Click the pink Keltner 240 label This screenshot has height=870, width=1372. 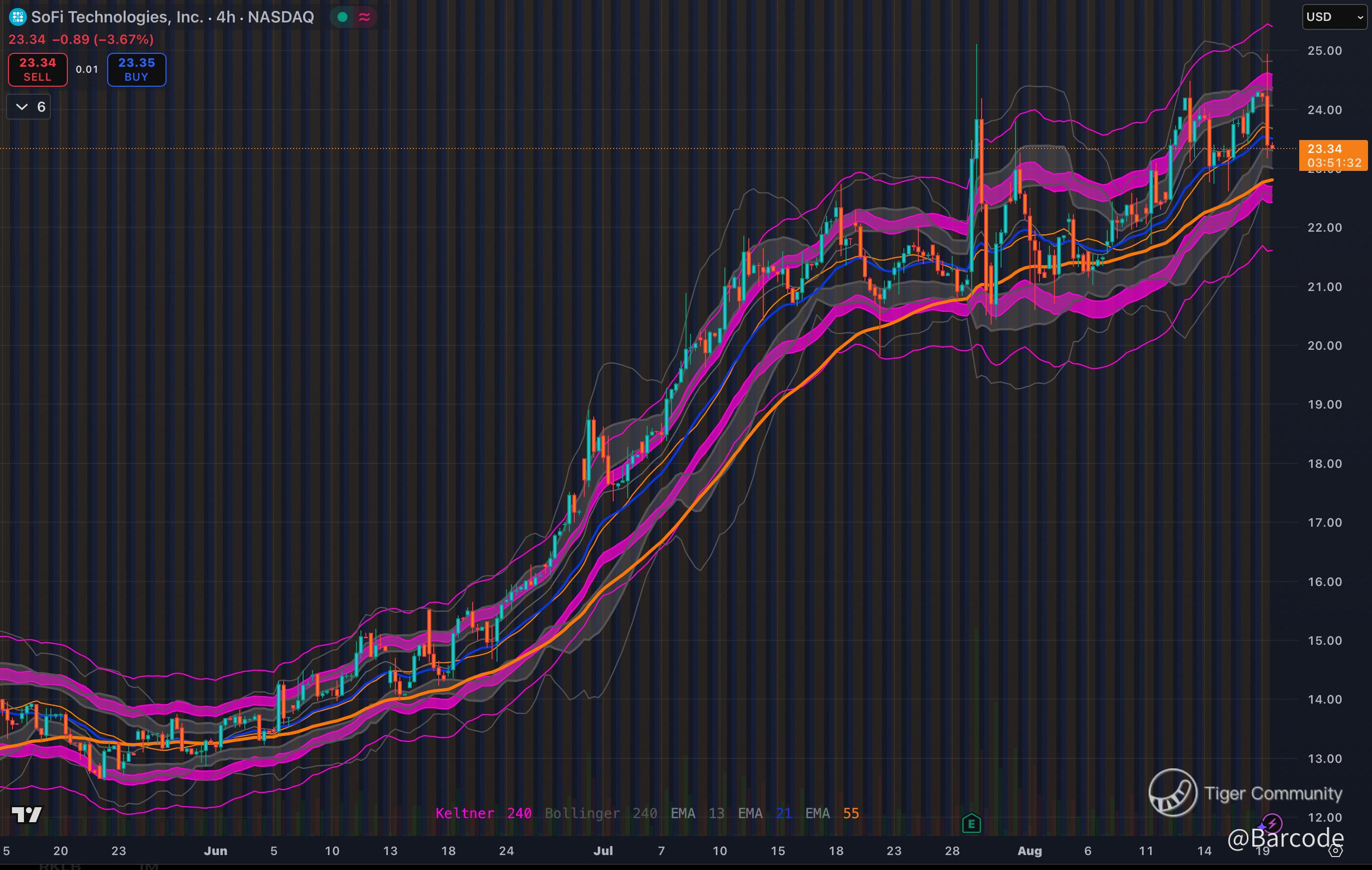(x=483, y=813)
